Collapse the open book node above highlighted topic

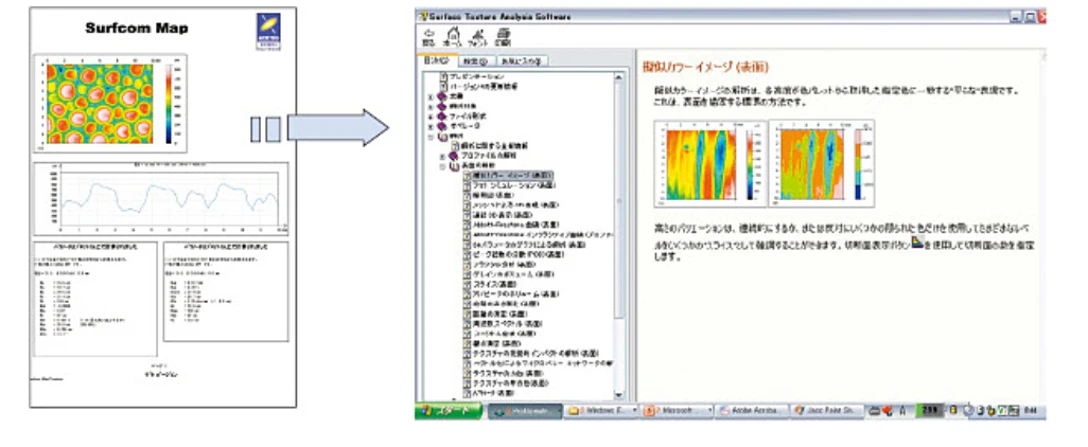tap(443, 165)
